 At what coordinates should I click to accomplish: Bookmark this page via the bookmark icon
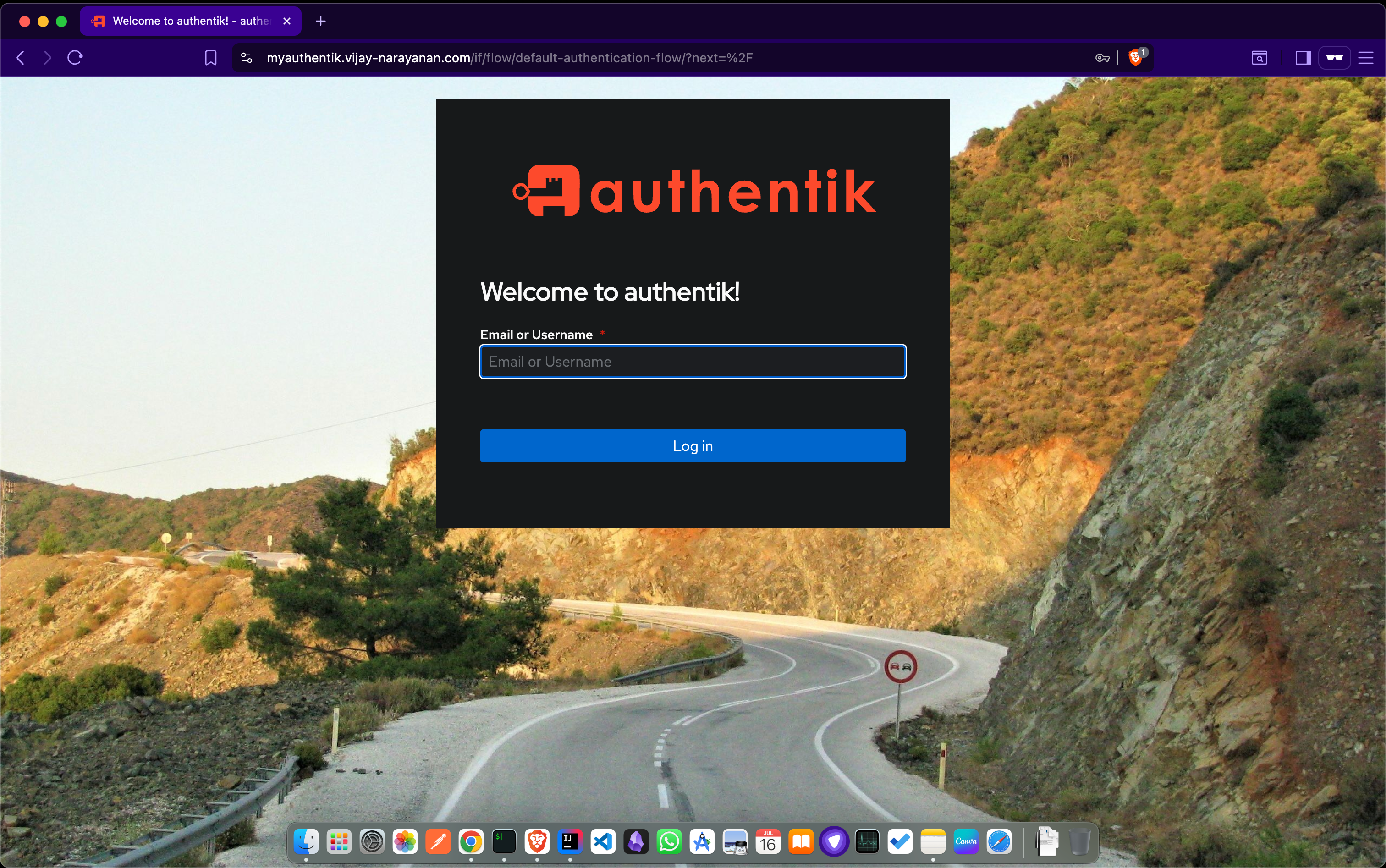tap(211, 58)
